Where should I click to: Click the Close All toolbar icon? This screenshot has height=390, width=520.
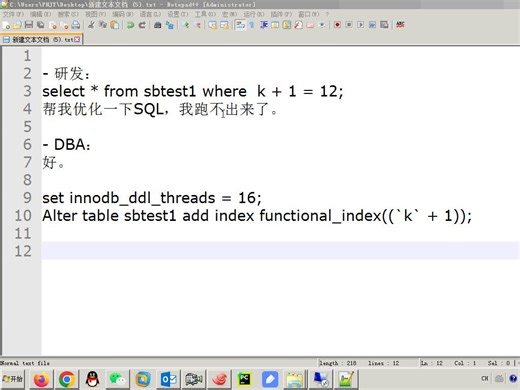coord(65,25)
